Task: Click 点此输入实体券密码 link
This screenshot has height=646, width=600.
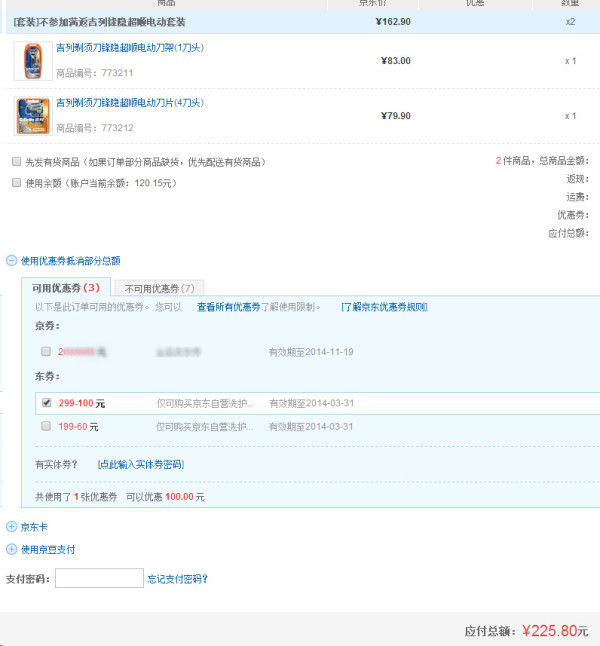Action: coord(141,464)
